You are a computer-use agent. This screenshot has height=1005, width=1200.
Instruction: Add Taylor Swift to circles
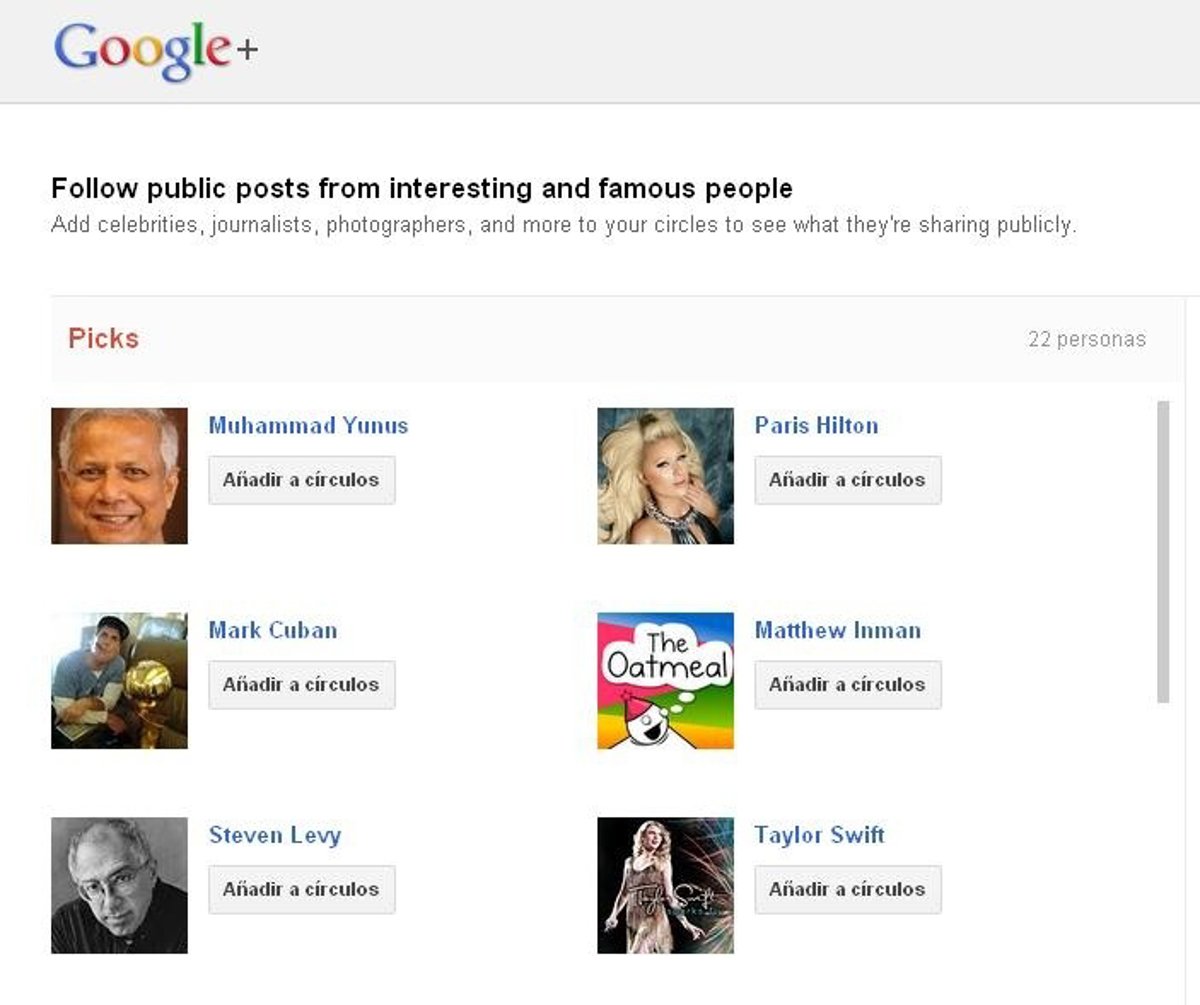pos(847,889)
